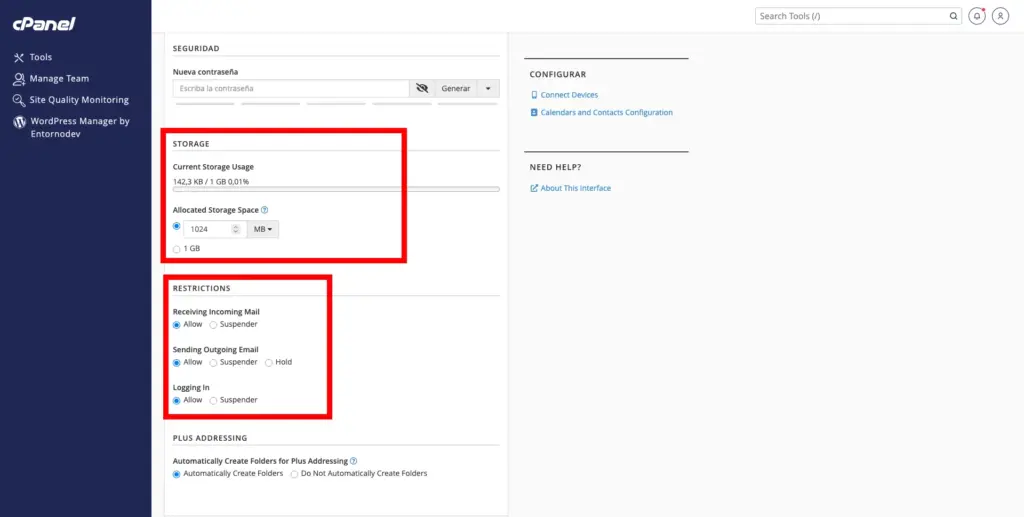Click Allocated Storage Space help icon
The height and width of the screenshot is (517, 1024).
click(265, 210)
